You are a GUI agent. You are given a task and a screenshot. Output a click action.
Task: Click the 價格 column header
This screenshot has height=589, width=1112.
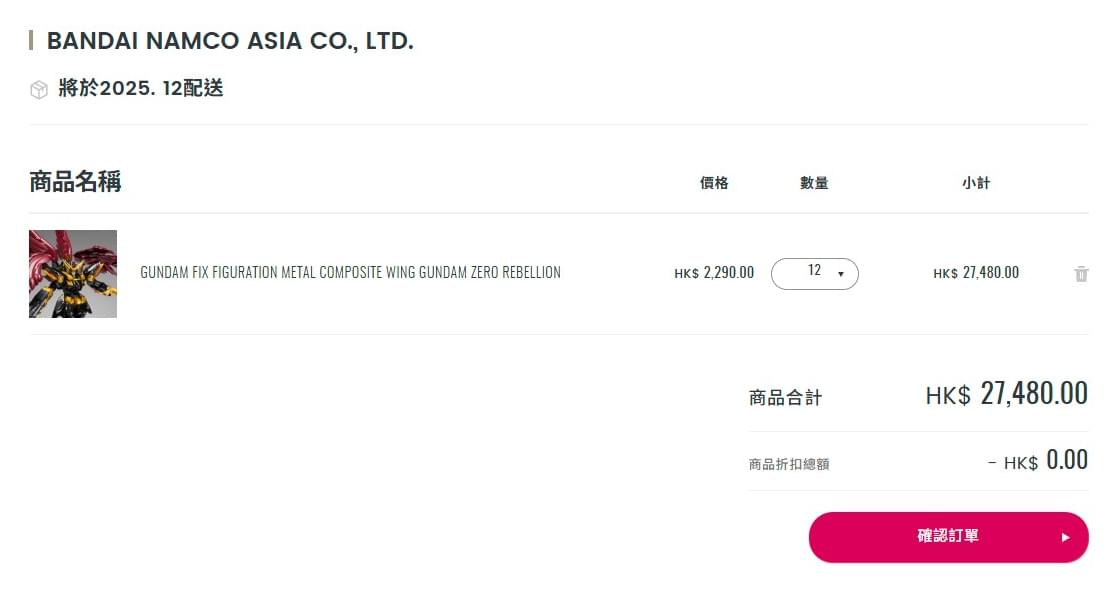[714, 183]
